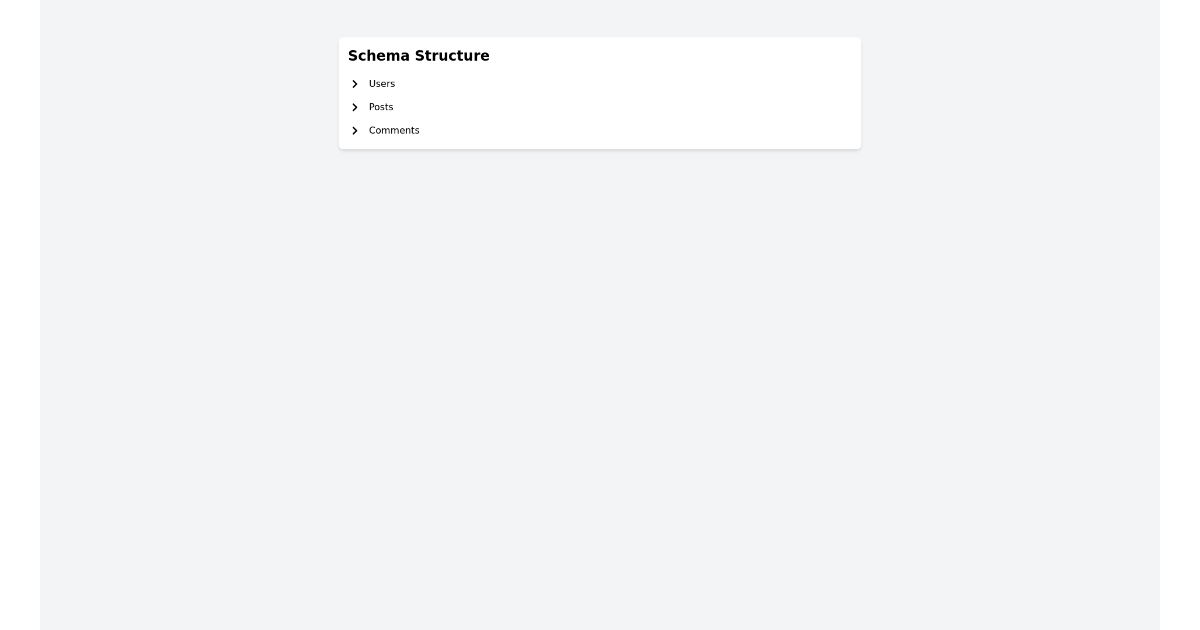Click the Schema Structure heading

419,56
